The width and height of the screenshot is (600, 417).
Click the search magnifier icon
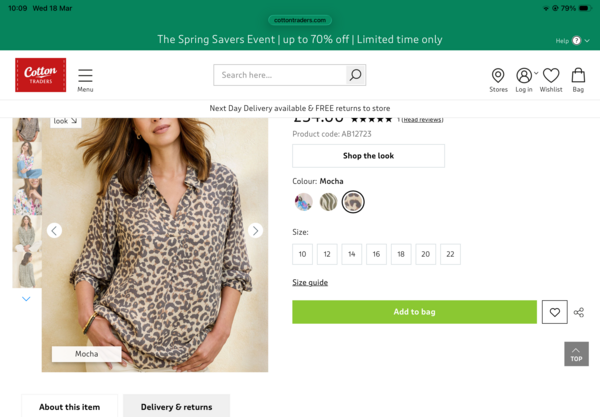pyautogui.click(x=354, y=75)
